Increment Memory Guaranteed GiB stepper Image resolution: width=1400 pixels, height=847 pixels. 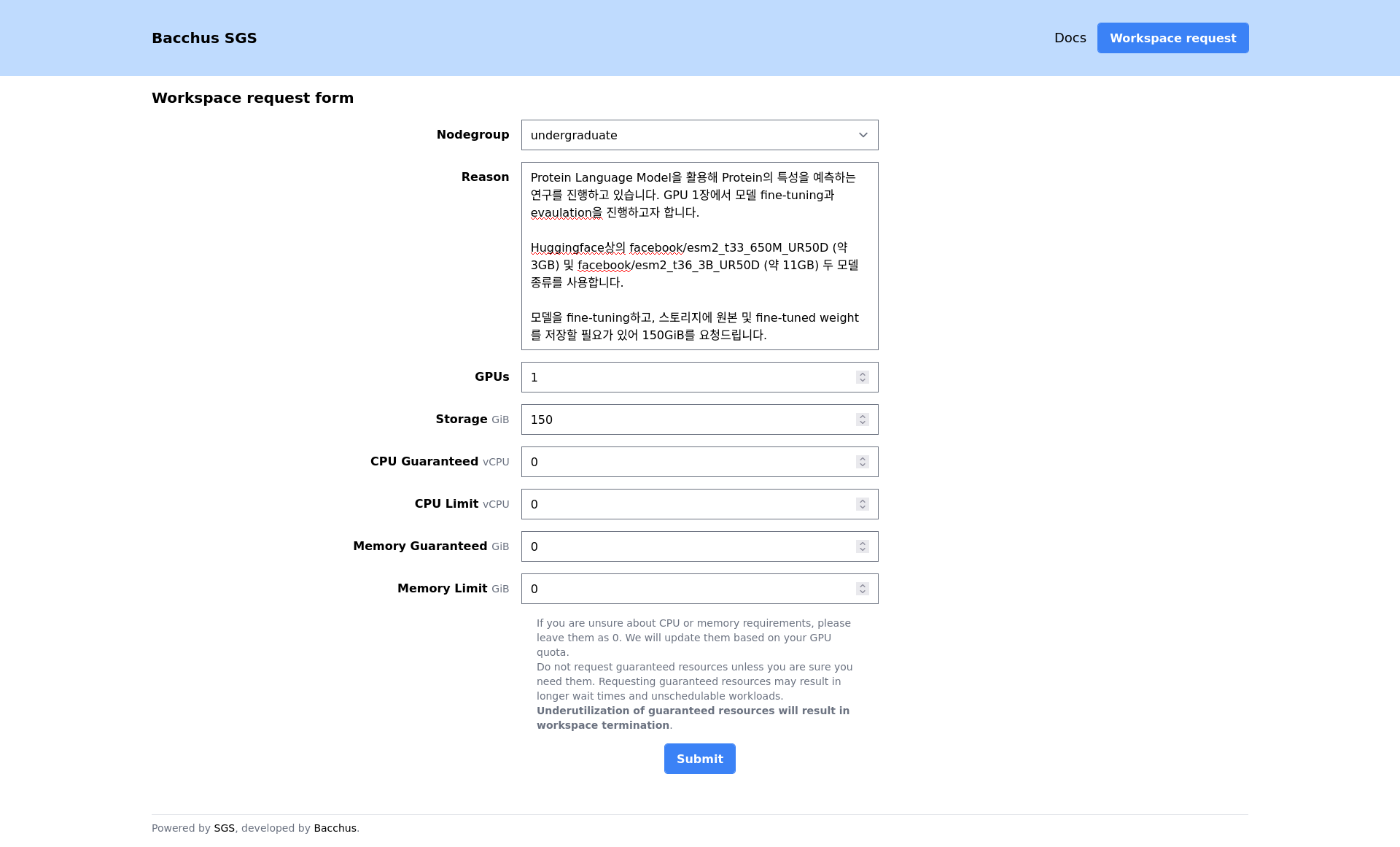(863, 543)
